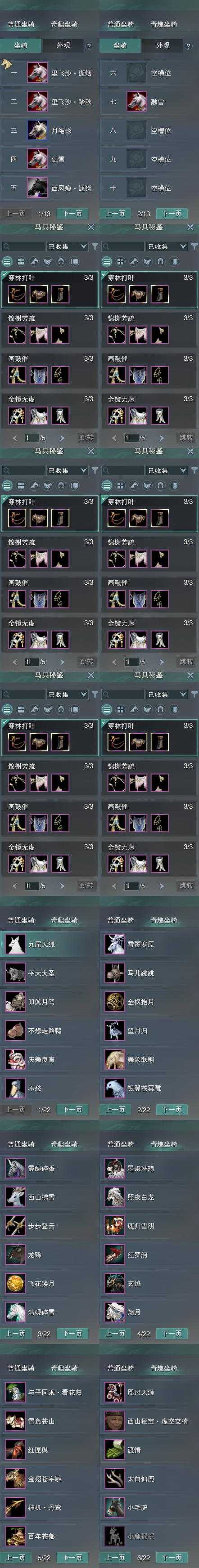This screenshot has width=199, height=1568.
Task: Click 下一页 next to 3/22
Action: (72, 1334)
